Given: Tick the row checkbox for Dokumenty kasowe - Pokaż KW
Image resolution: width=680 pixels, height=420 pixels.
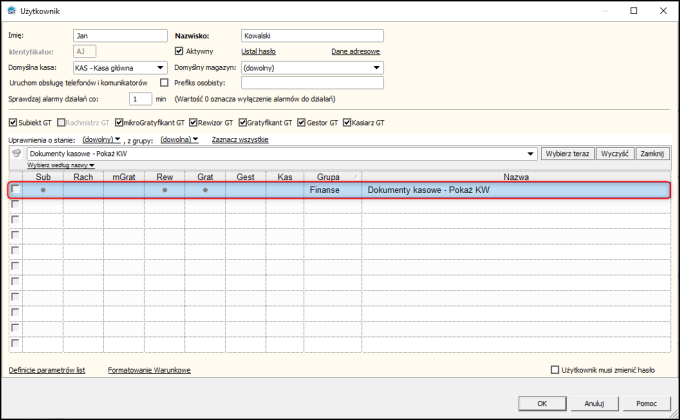Looking at the screenshot, I should pos(15,189).
